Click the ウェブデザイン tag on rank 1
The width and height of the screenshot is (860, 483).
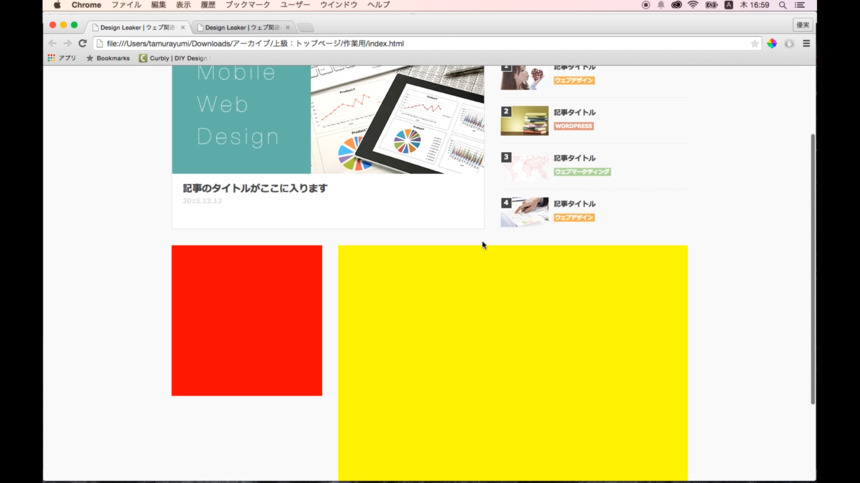point(574,81)
